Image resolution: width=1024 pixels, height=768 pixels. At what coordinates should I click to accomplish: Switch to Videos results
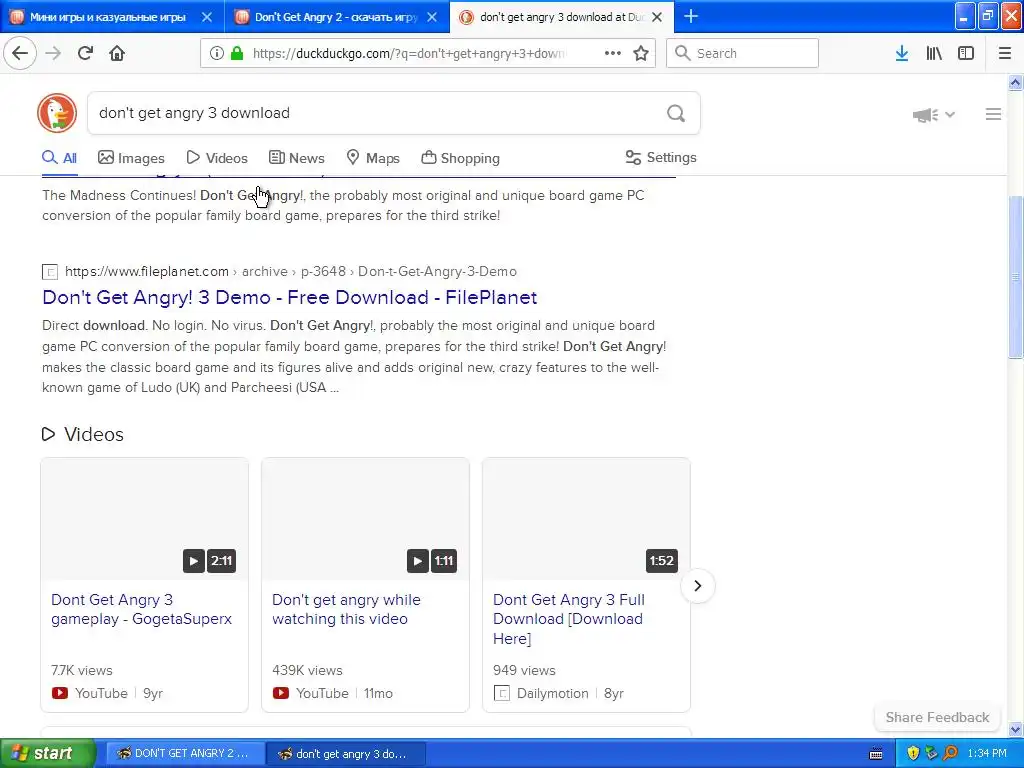[x=217, y=158]
